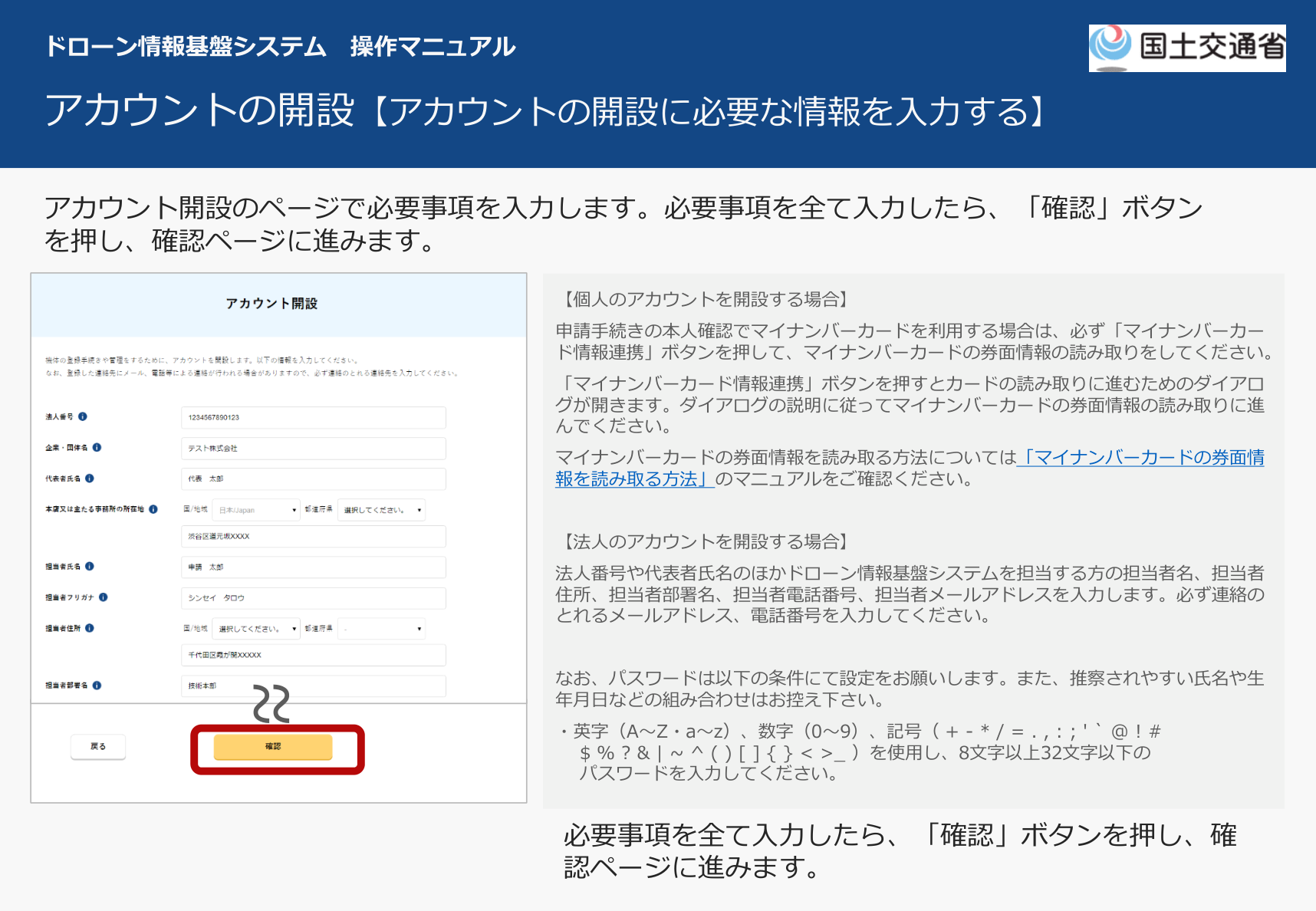The height and width of the screenshot is (911, 1316).
Task: Click the info icon beside 企業・団体名
Action: 97,448
